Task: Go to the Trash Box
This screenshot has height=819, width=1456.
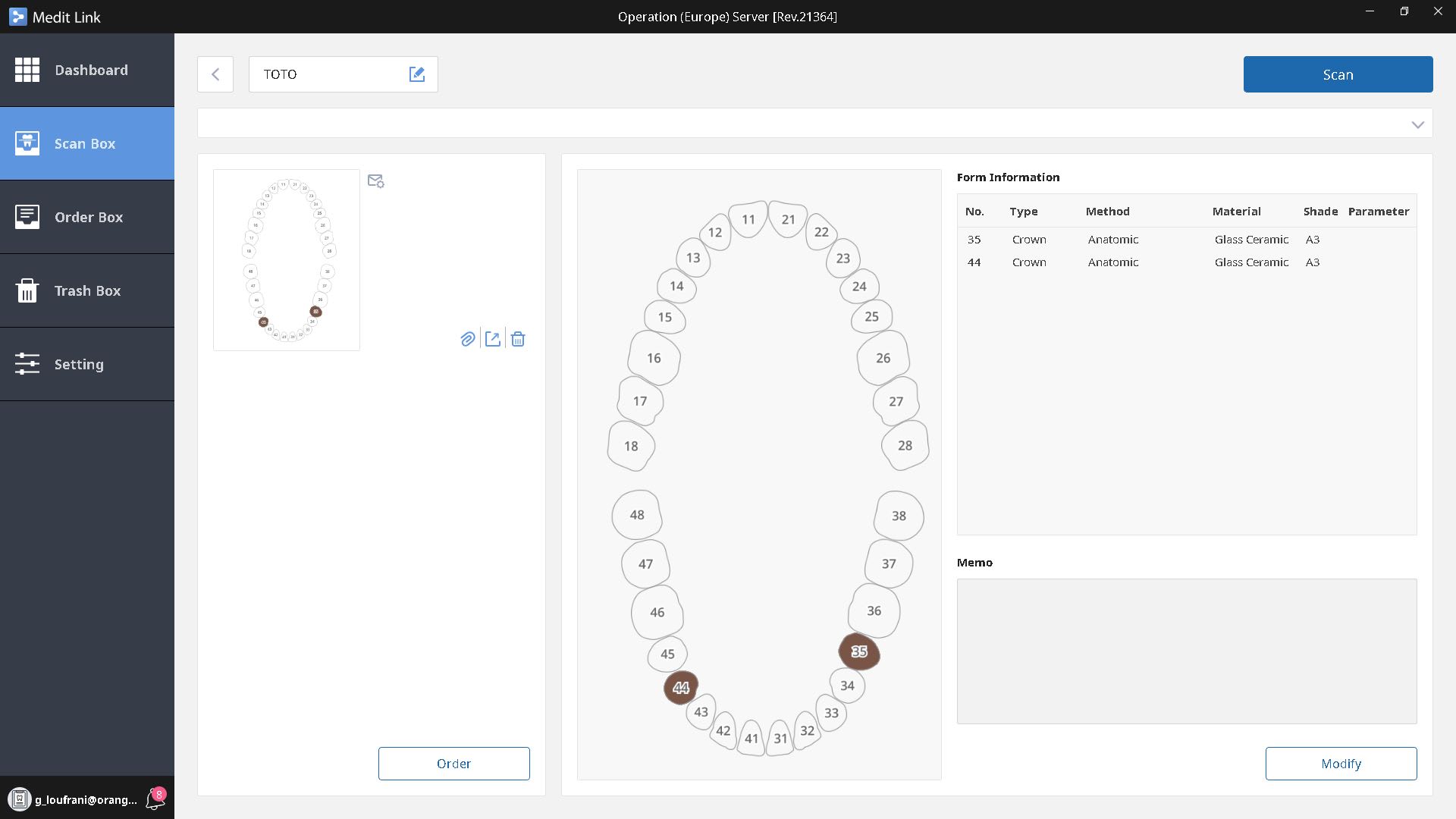Action: coord(87,290)
